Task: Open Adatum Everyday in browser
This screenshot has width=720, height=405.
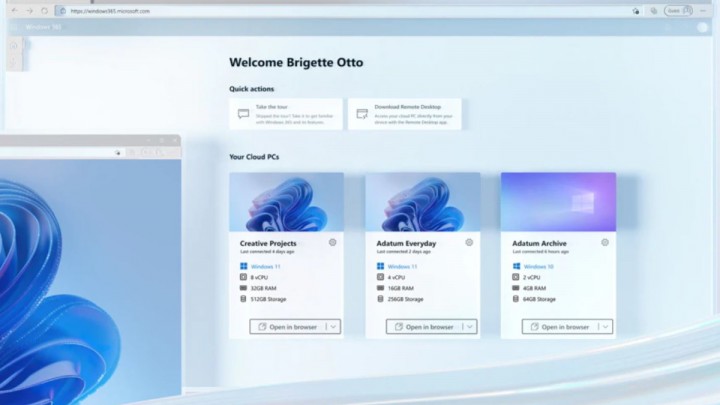Action: [x=423, y=327]
